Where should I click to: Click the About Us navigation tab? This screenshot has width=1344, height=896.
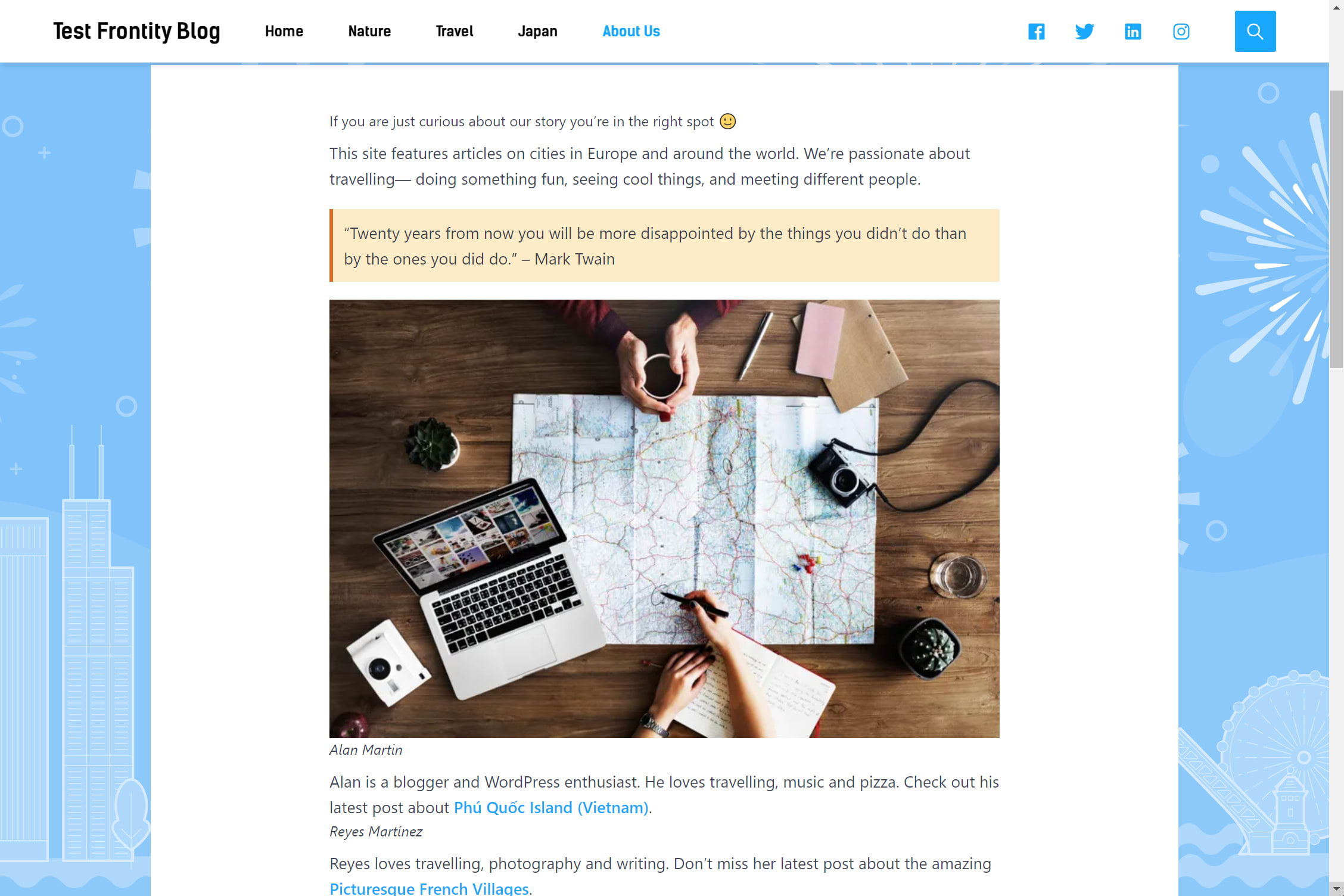tap(630, 31)
